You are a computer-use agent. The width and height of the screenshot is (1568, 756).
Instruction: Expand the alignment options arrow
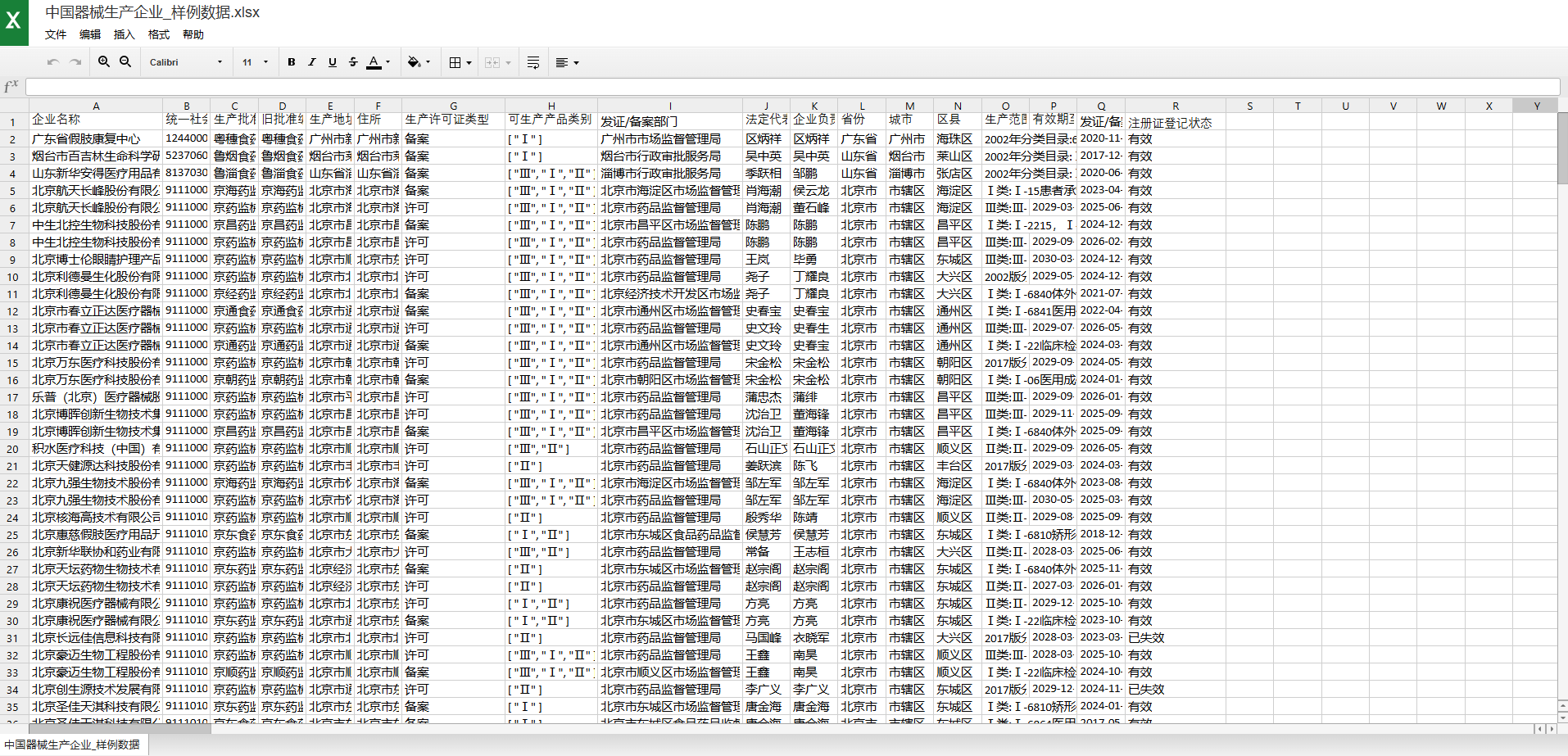(x=577, y=62)
